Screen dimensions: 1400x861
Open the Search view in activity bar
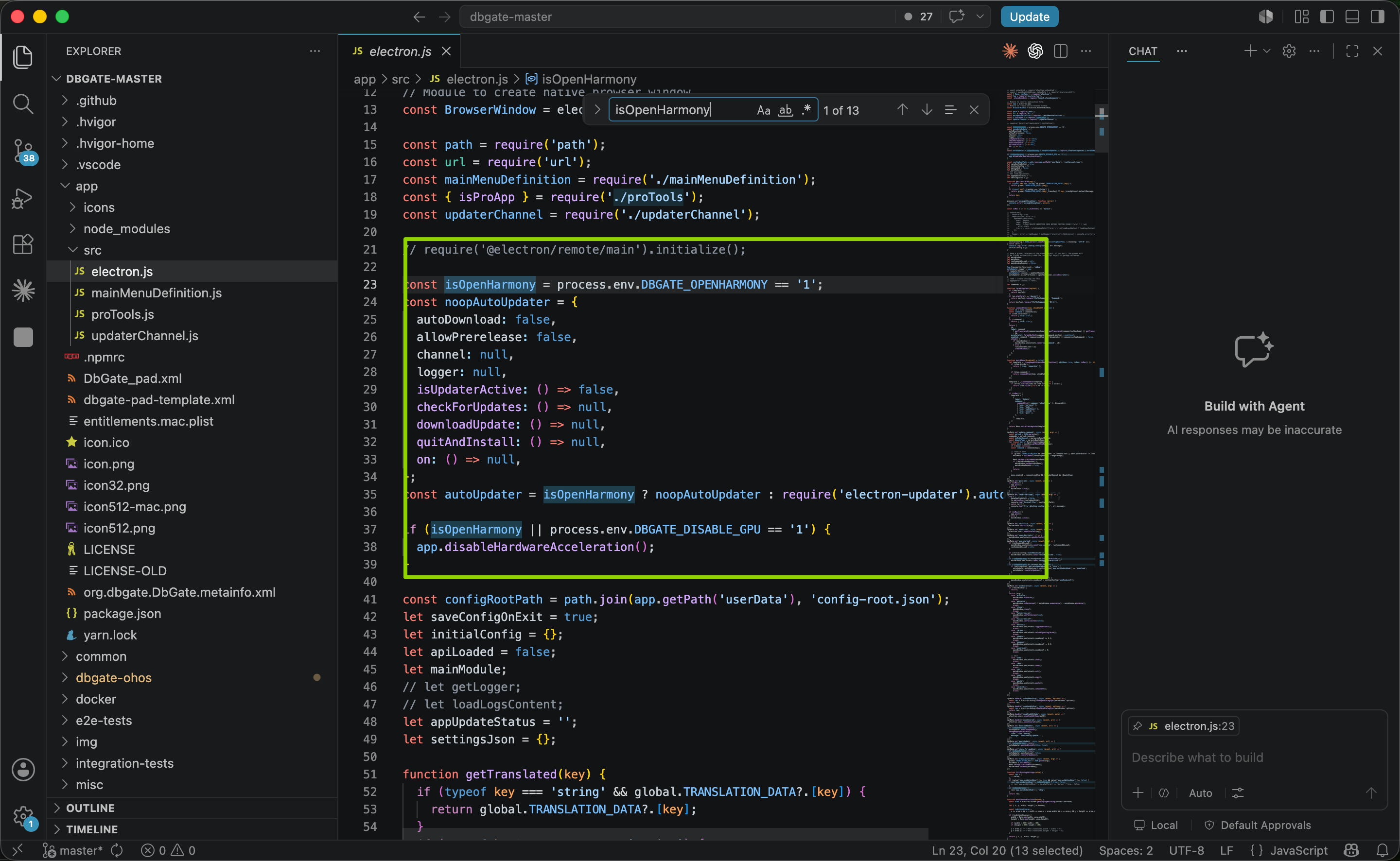click(x=23, y=103)
